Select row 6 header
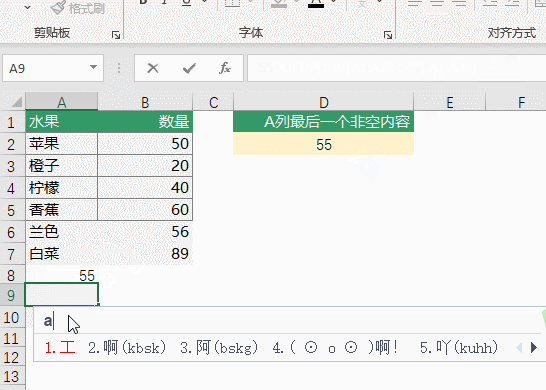This screenshot has width=546, height=390. pos(12,232)
